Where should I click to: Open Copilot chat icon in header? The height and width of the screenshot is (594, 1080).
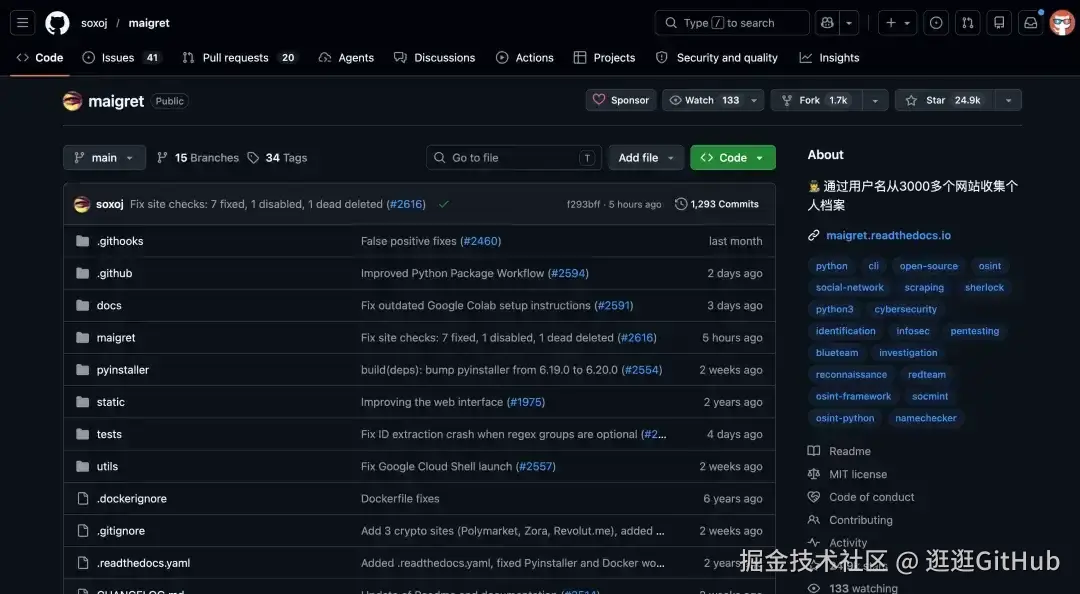click(827, 23)
